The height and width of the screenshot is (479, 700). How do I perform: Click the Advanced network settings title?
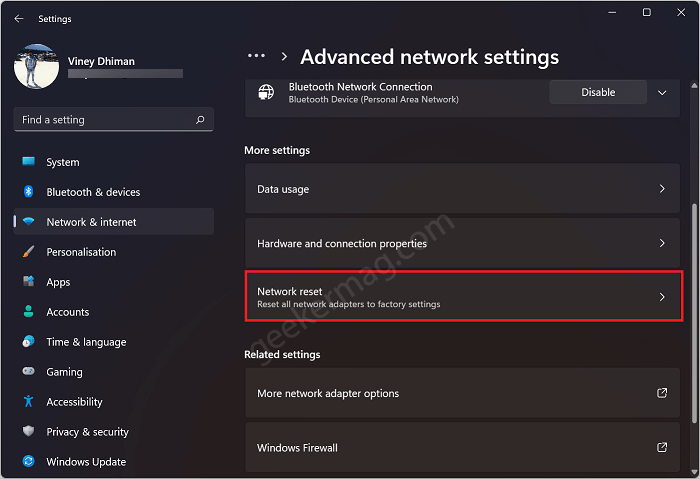pyautogui.click(x=429, y=57)
